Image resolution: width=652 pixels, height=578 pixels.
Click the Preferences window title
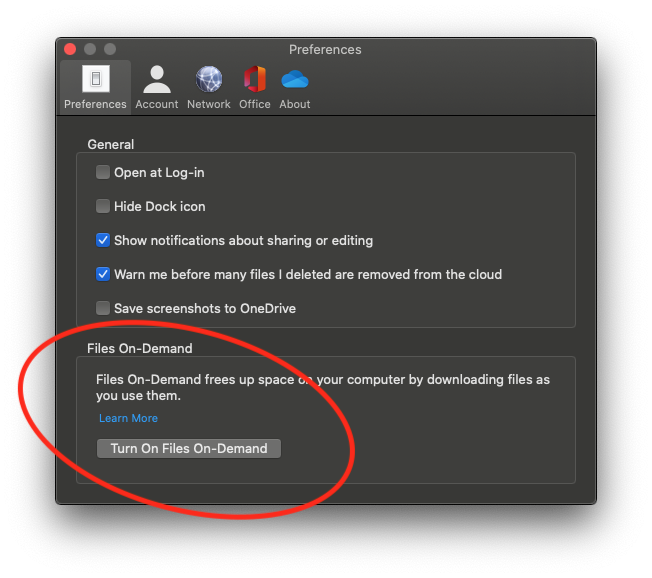(325, 49)
